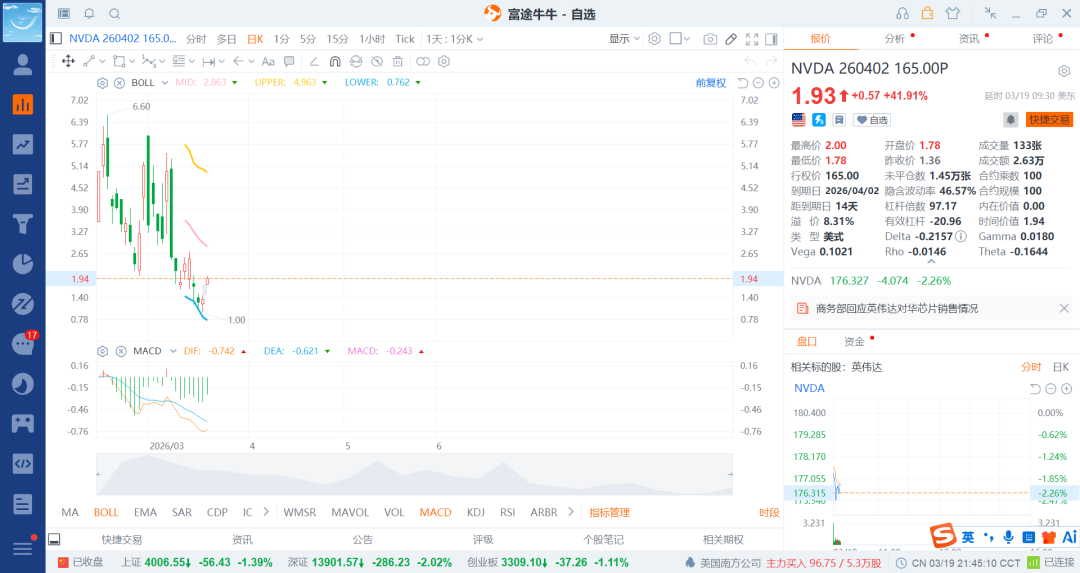Open the shirt skin theme icon
Screen dimensions: 1080x573
pyautogui.click(x=953, y=13)
